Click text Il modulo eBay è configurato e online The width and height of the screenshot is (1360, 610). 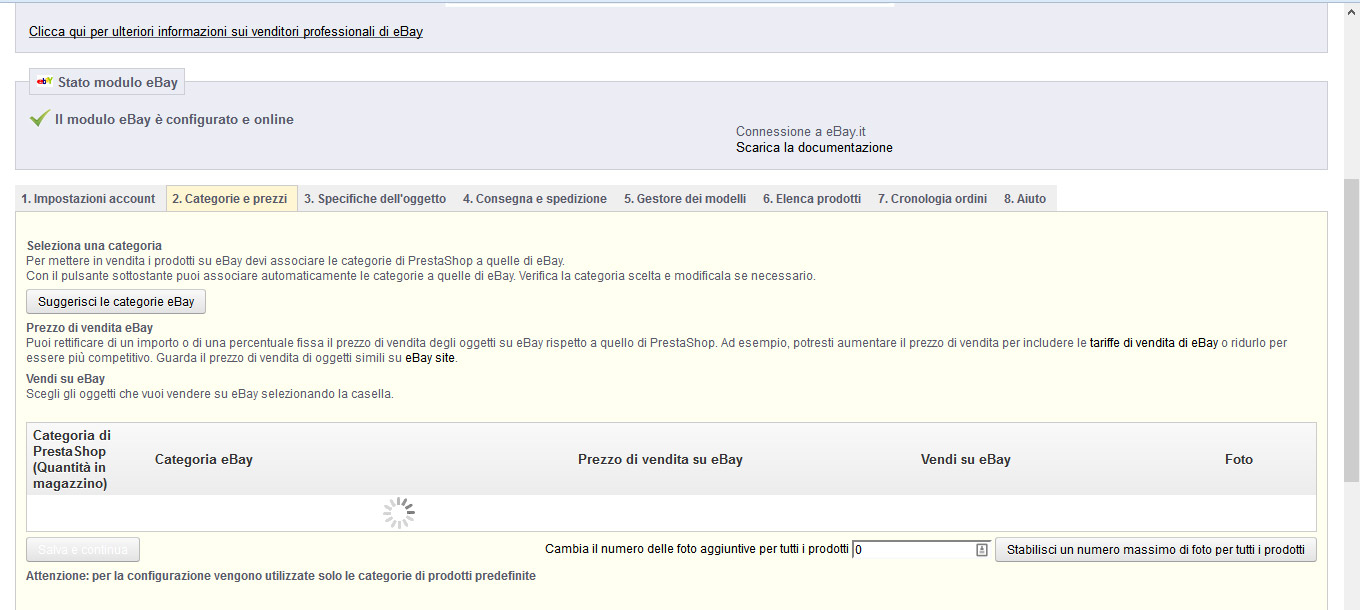pyautogui.click(x=174, y=119)
